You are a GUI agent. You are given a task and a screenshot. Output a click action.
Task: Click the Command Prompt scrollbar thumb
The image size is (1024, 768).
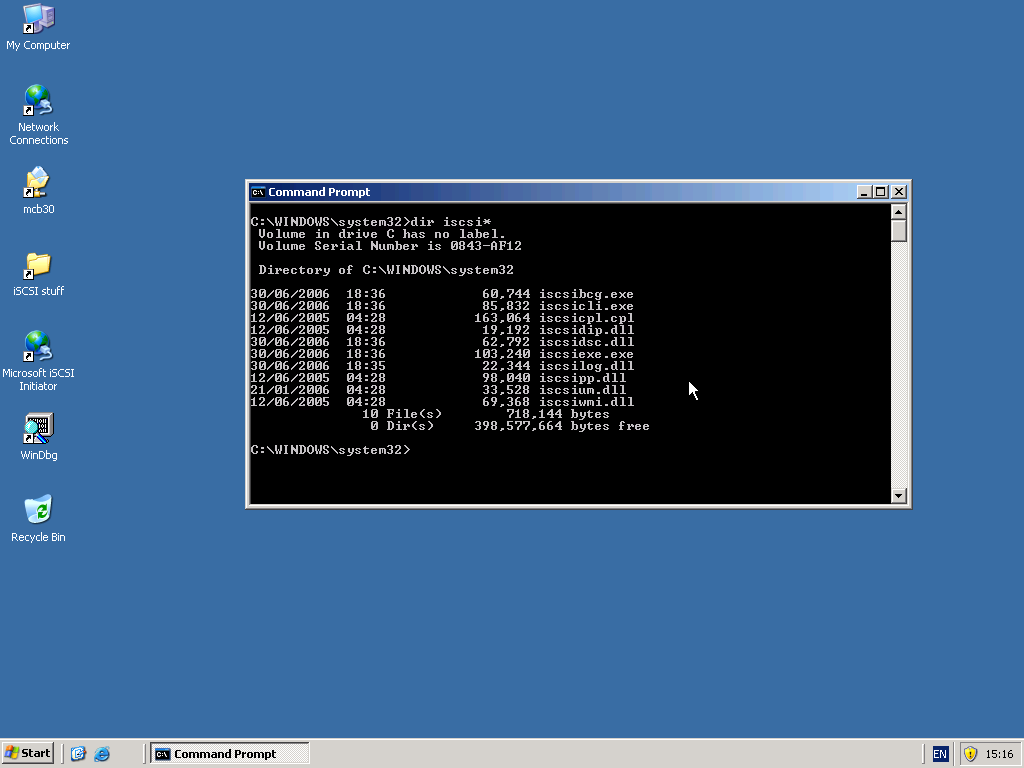coord(899,231)
